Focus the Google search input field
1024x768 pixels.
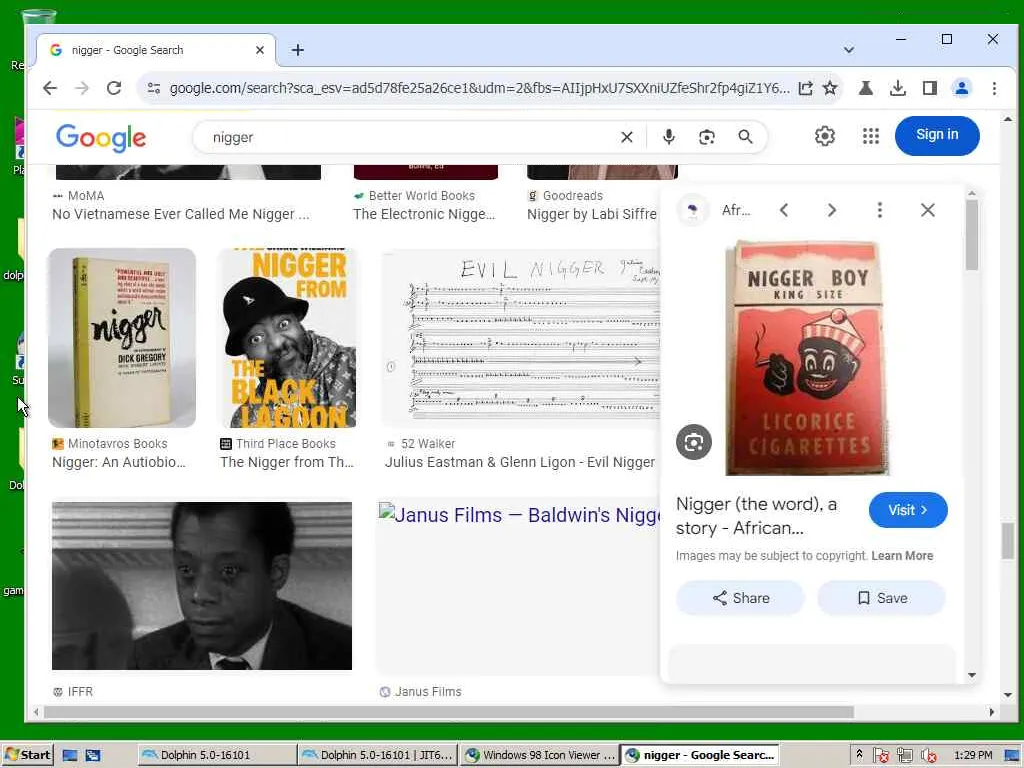click(411, 137)
